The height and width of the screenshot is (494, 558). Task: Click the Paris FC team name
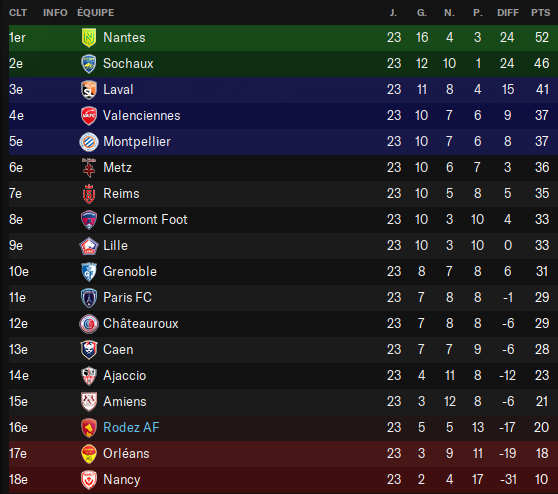(127, 298)
